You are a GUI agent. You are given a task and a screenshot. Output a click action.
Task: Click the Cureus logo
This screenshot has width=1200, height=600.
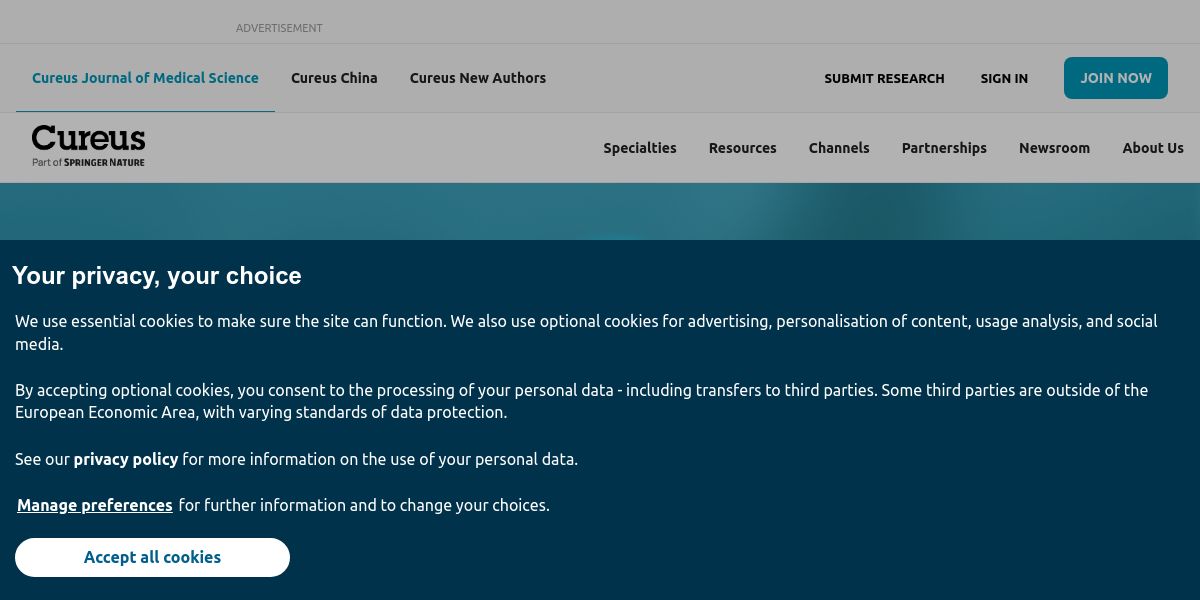(88, 139)
